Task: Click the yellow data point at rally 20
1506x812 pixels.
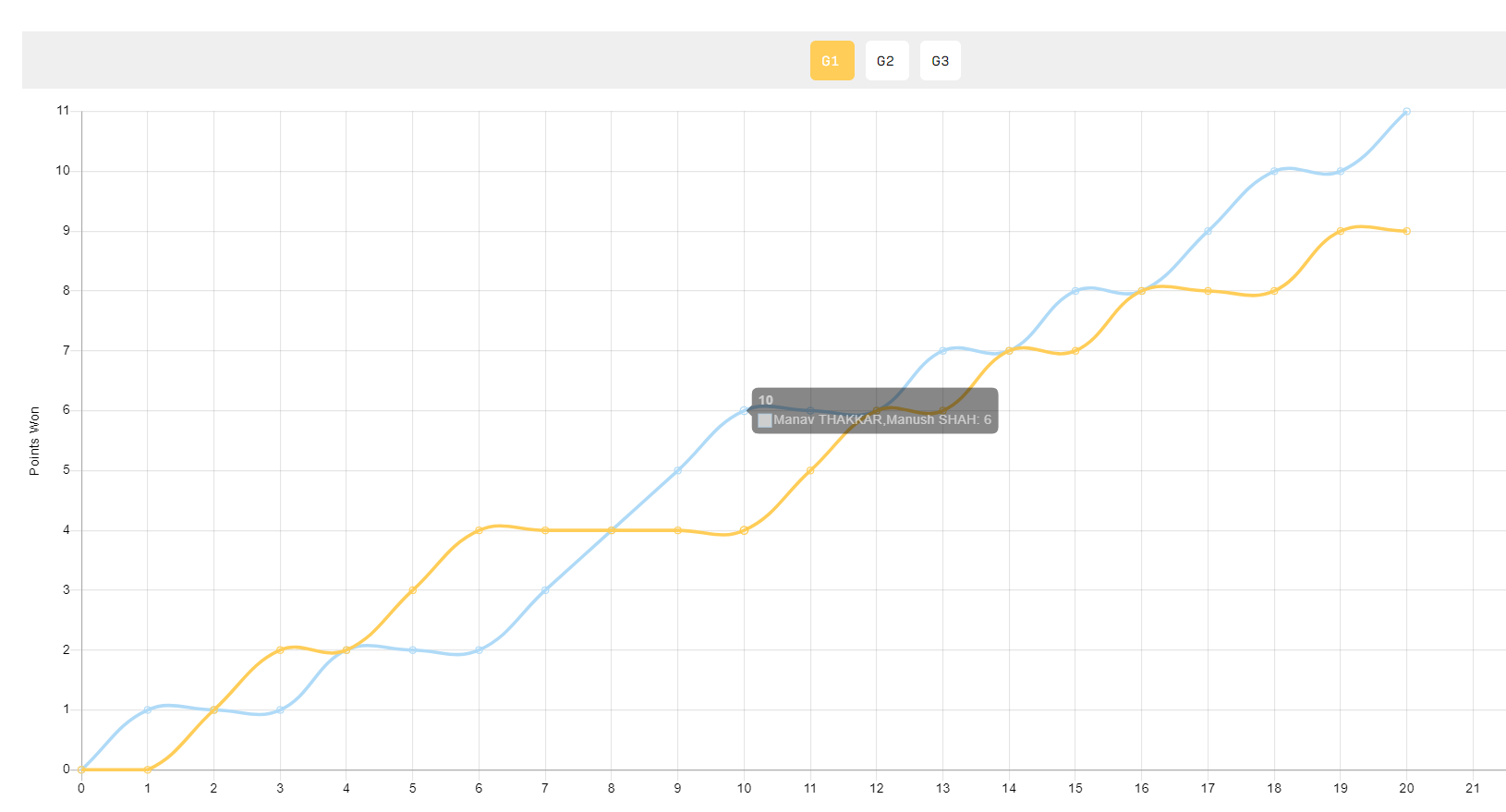Action: coord(1406,231)
